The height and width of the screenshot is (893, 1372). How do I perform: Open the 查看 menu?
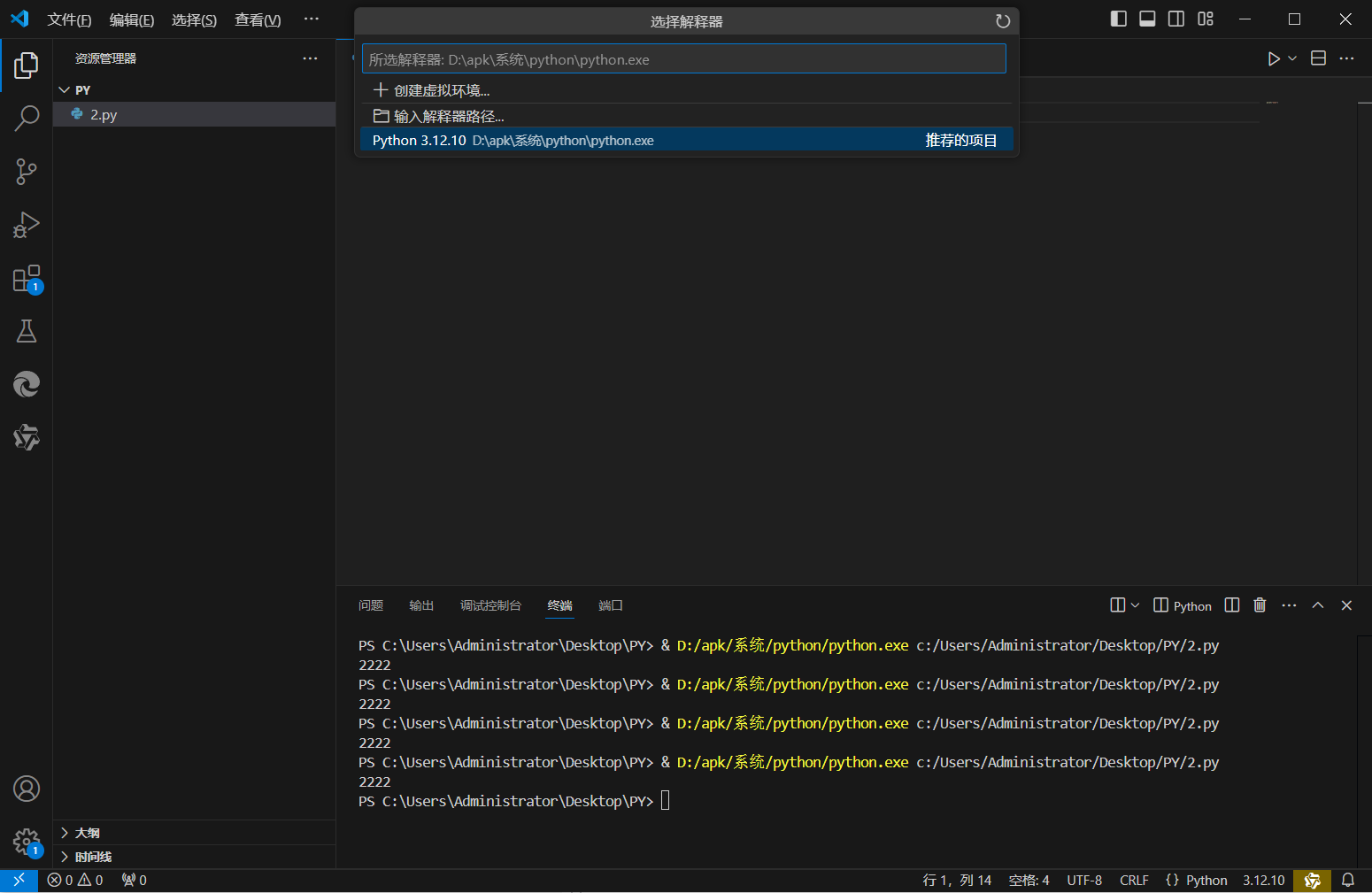point(258,19)
